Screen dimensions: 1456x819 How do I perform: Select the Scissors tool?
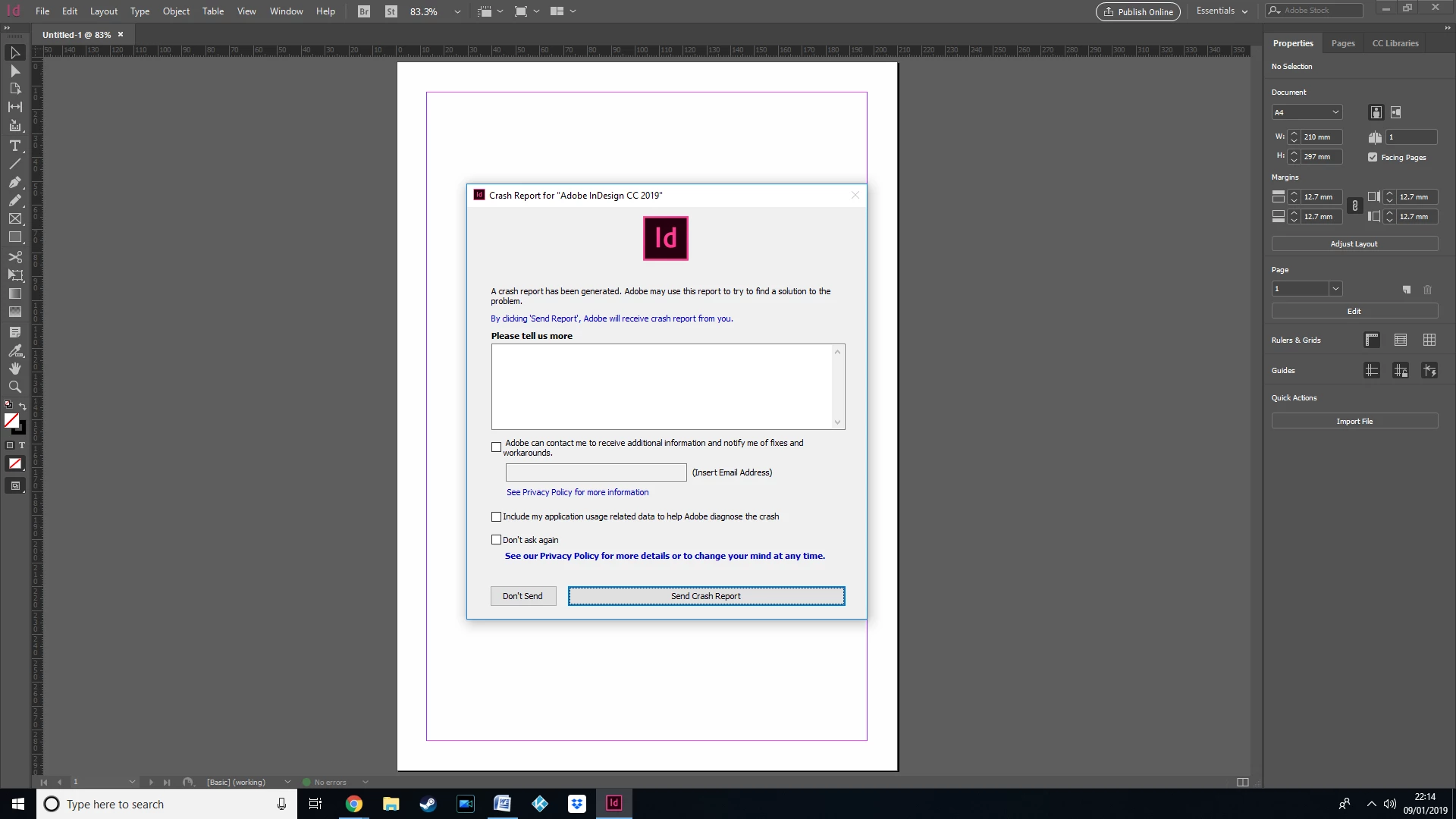tap(14, 256)
